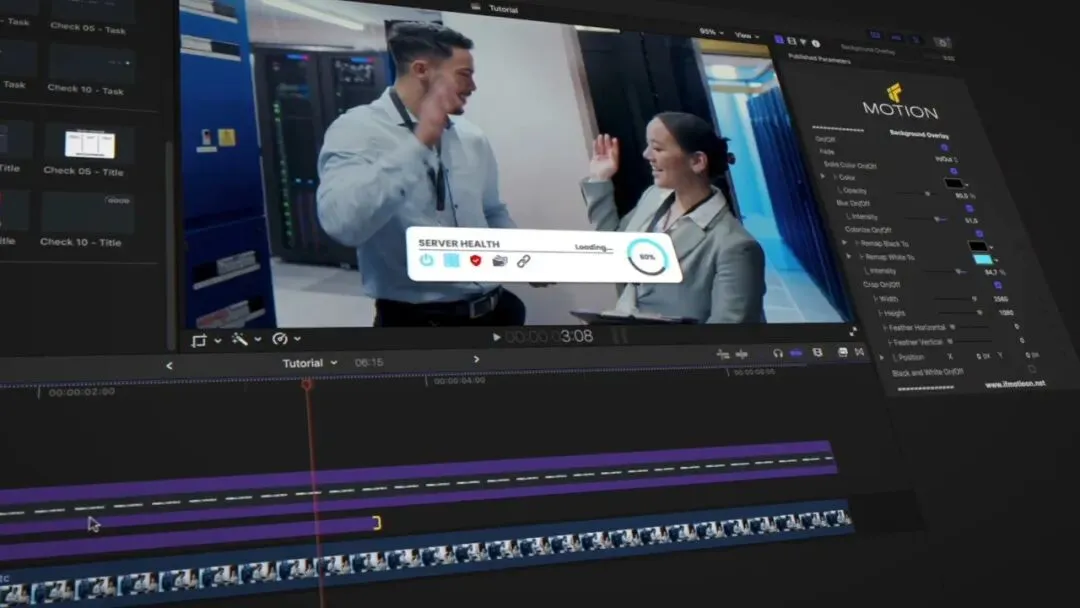Select the Transform tool icon below viewer
Screen dimensions: 1080x608
[x=199, y=340]
